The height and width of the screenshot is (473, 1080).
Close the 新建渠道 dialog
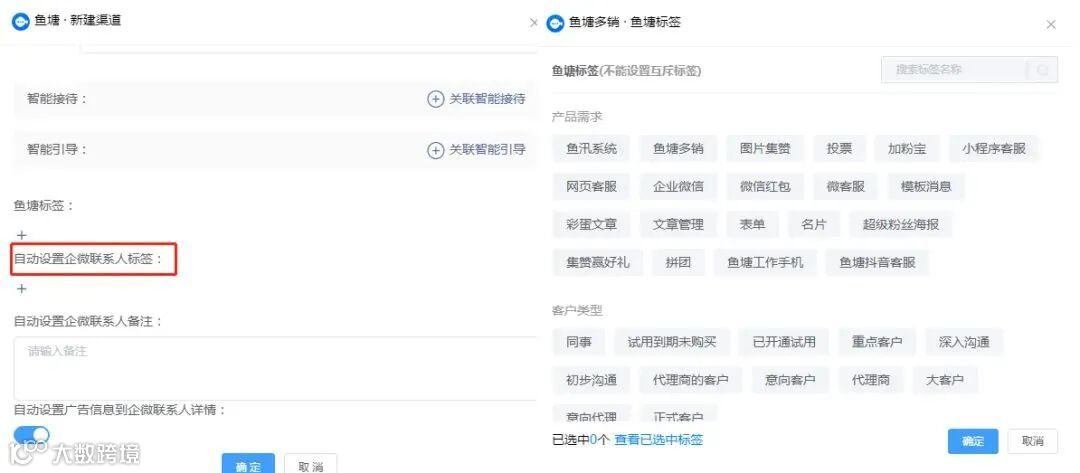[533, 23]
